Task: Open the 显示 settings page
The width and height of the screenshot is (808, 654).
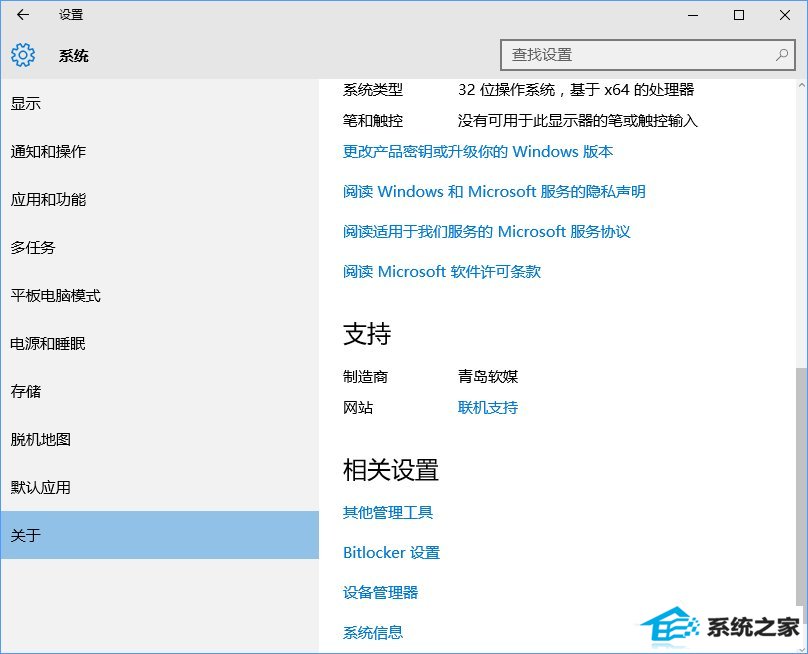Action: click(160, 104)
